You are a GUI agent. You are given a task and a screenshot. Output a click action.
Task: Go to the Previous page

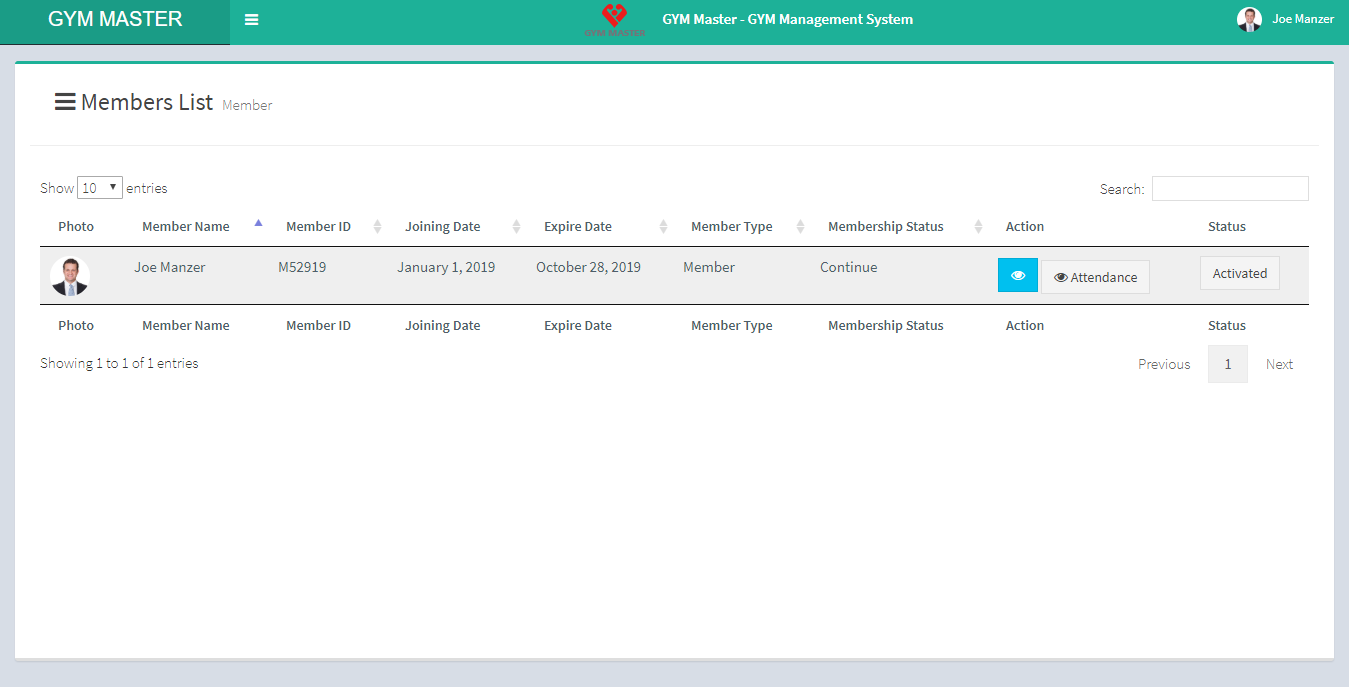pyautogui.click(x=1164, y=365)
